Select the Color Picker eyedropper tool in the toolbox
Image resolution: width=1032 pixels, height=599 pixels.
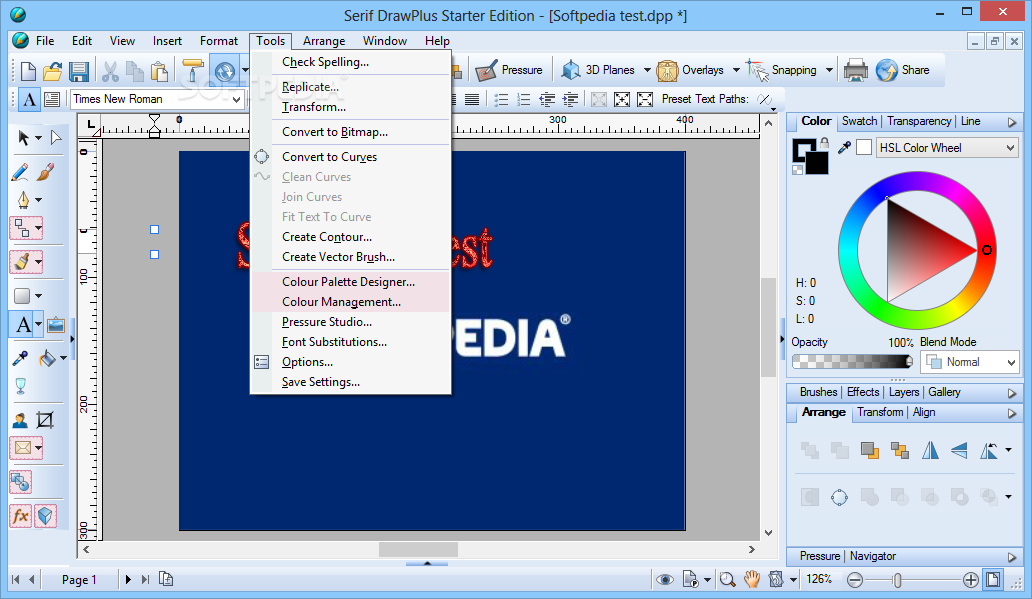[20, 357]
